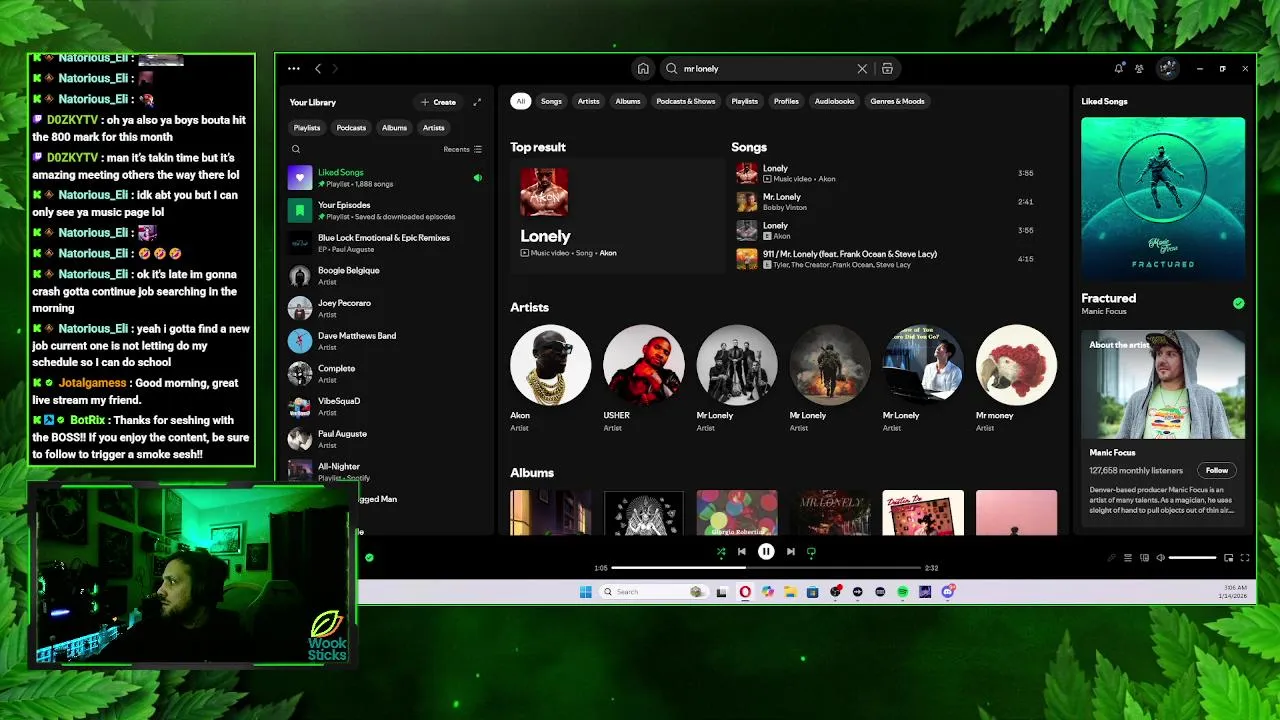Select the Albums search tab
1280x720 pixels.
pos(628,101)
